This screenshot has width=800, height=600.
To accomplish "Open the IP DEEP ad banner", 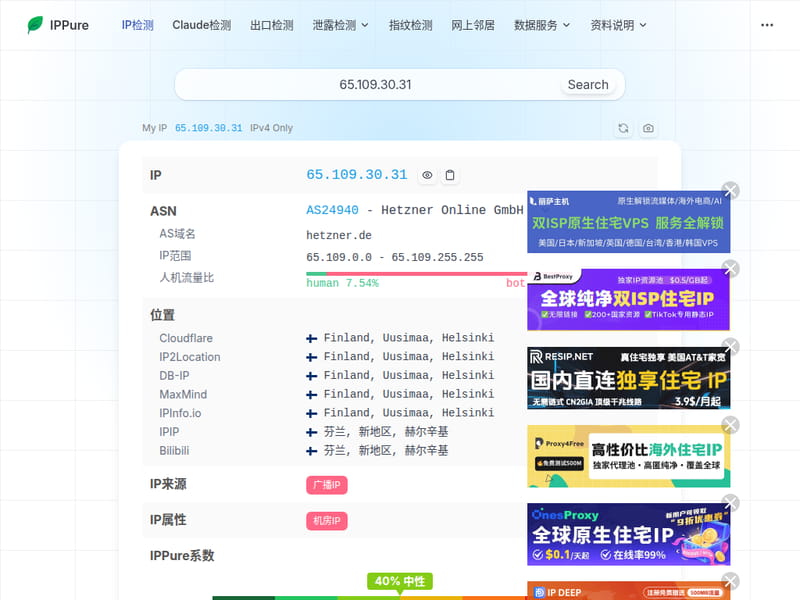I will (x=629, y=591).
